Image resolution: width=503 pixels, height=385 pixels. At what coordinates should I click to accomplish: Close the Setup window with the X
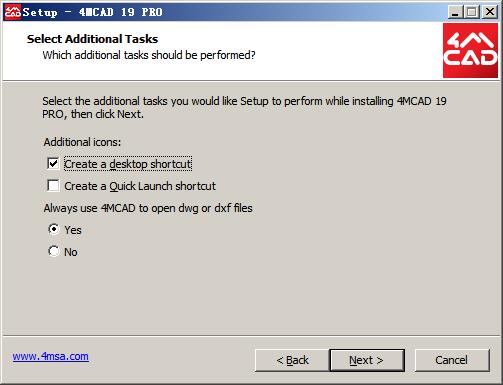490,12
